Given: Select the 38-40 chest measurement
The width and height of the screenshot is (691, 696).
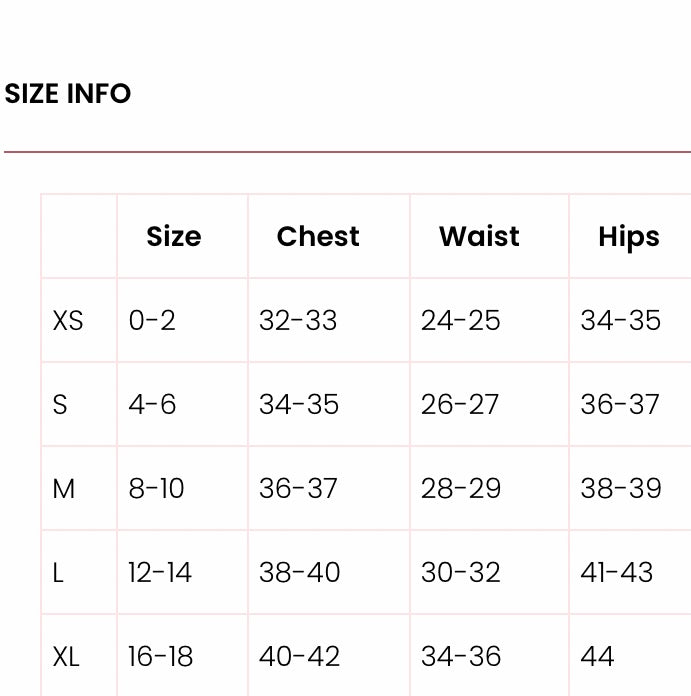Looking at the screenshot, I should pos(299,573).
